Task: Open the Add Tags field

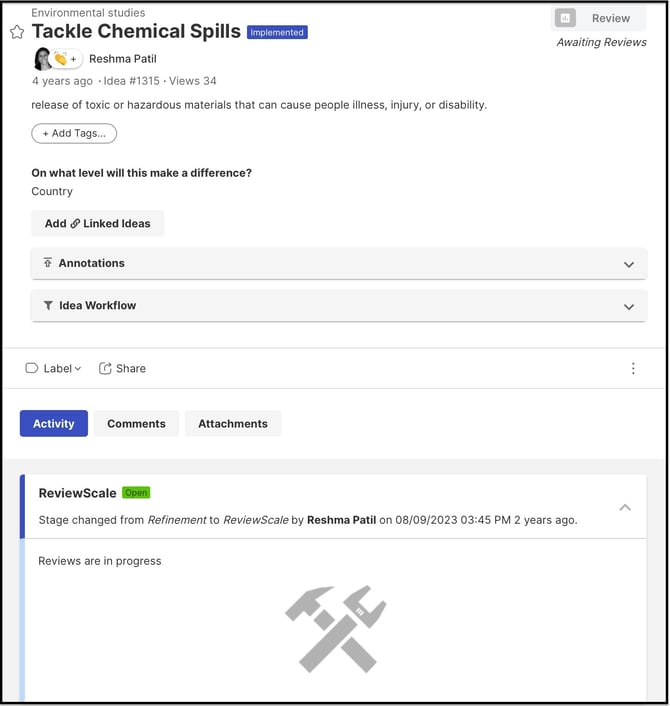Action: tap(74, 133)
